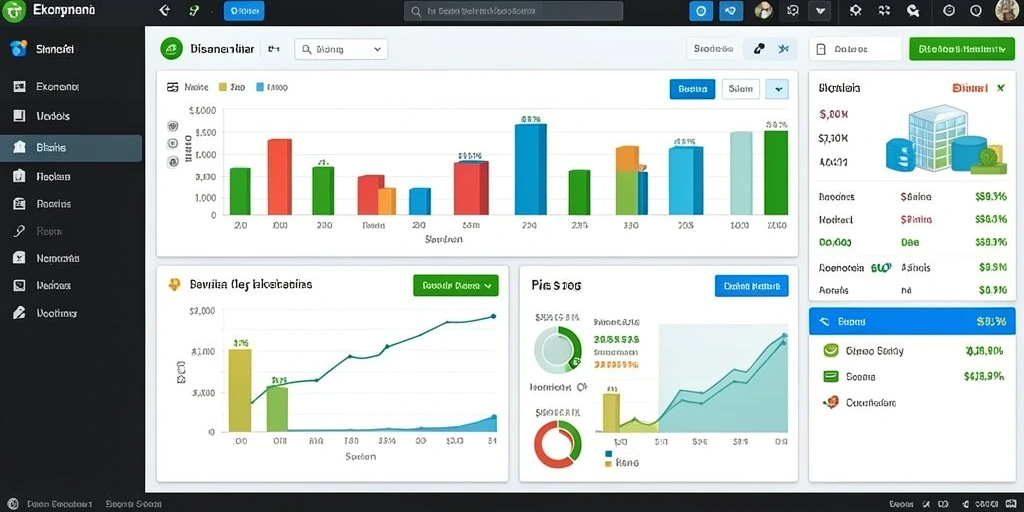Click the blue circle icon button right of search
This screenshot has width=1024, height=512.
701,10
